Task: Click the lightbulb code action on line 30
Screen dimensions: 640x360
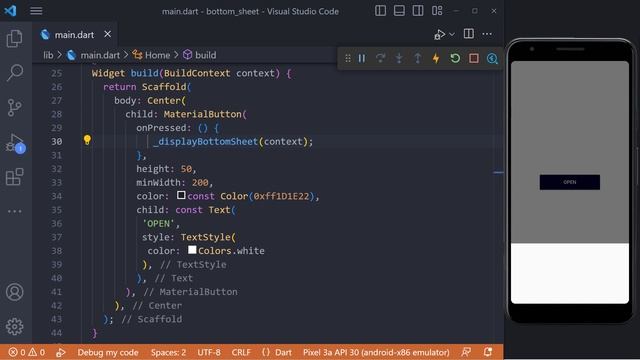Action: 87,140
